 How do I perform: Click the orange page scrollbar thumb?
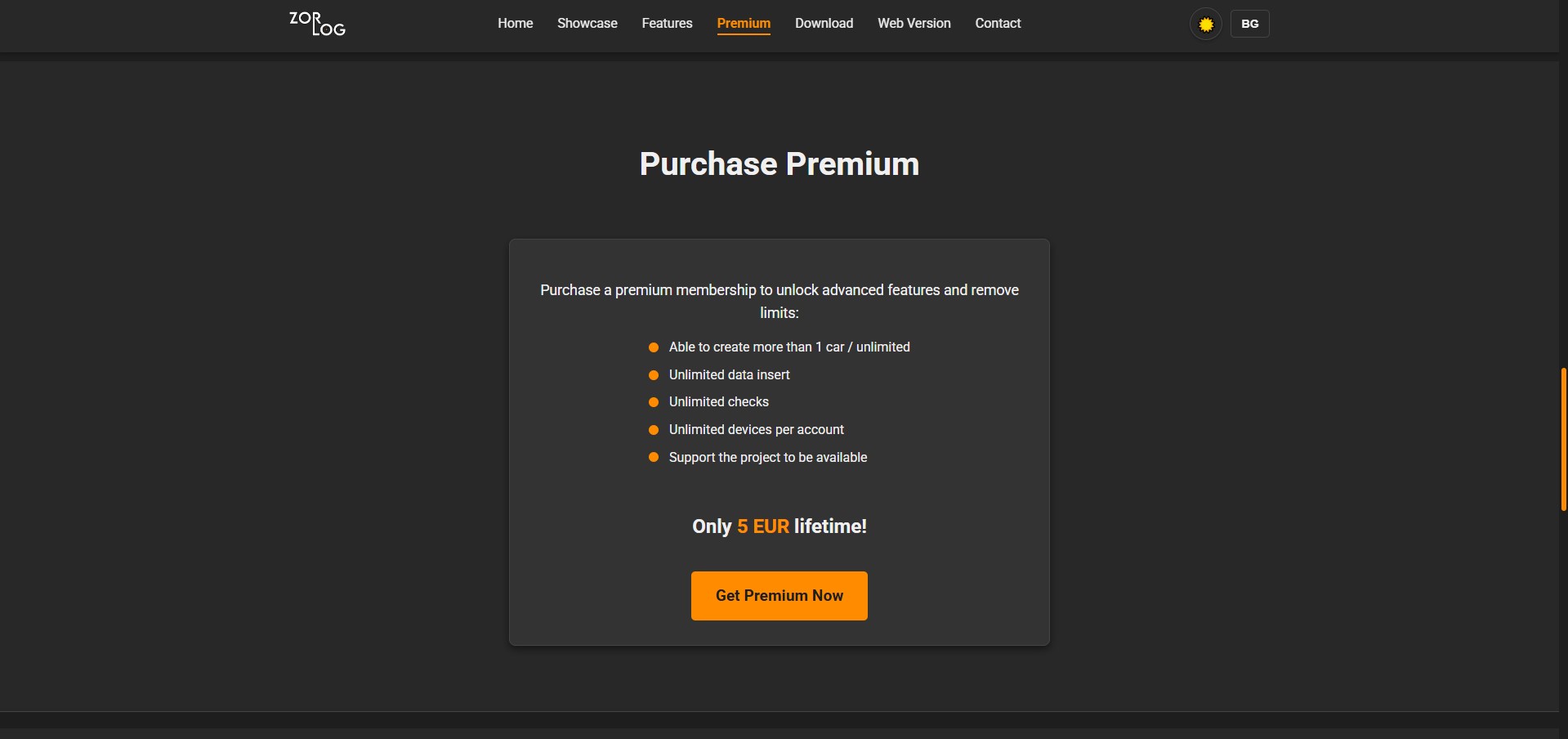[1563, 439]
